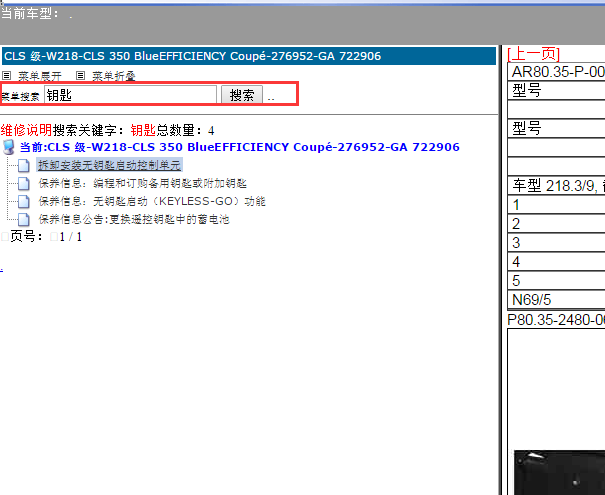Click document icon beside 编程和订购备用钥匙
Screen dimensions: 605x495
(x=24, y=184)
